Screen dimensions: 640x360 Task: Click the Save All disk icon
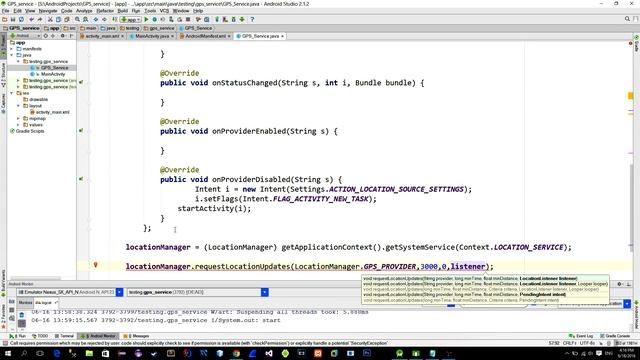coord(13,19)
